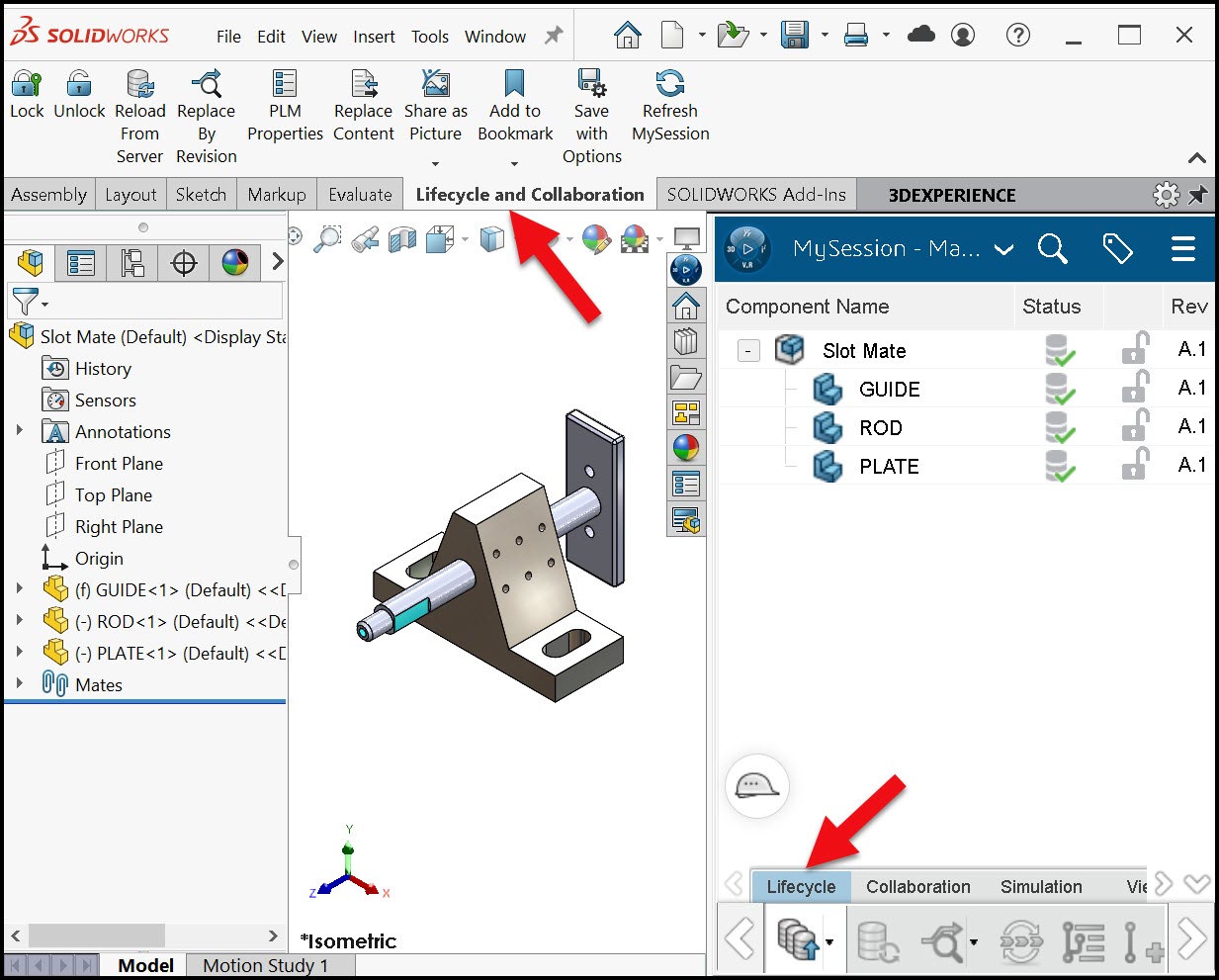Select the Lock tool in Lifecycle toolbar
1219x980 pixels.
(27, 94)
